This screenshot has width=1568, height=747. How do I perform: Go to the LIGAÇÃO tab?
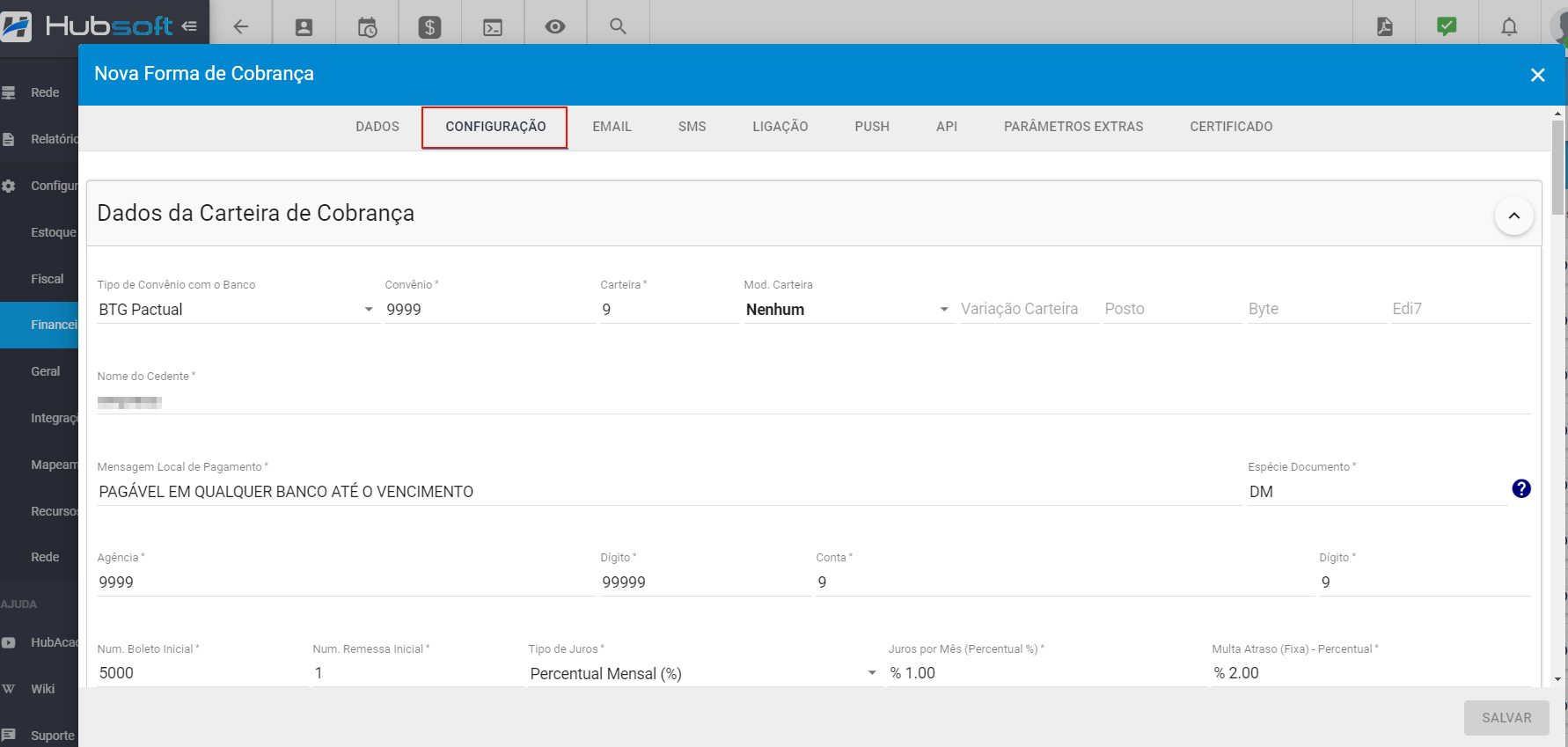[780, 127]
